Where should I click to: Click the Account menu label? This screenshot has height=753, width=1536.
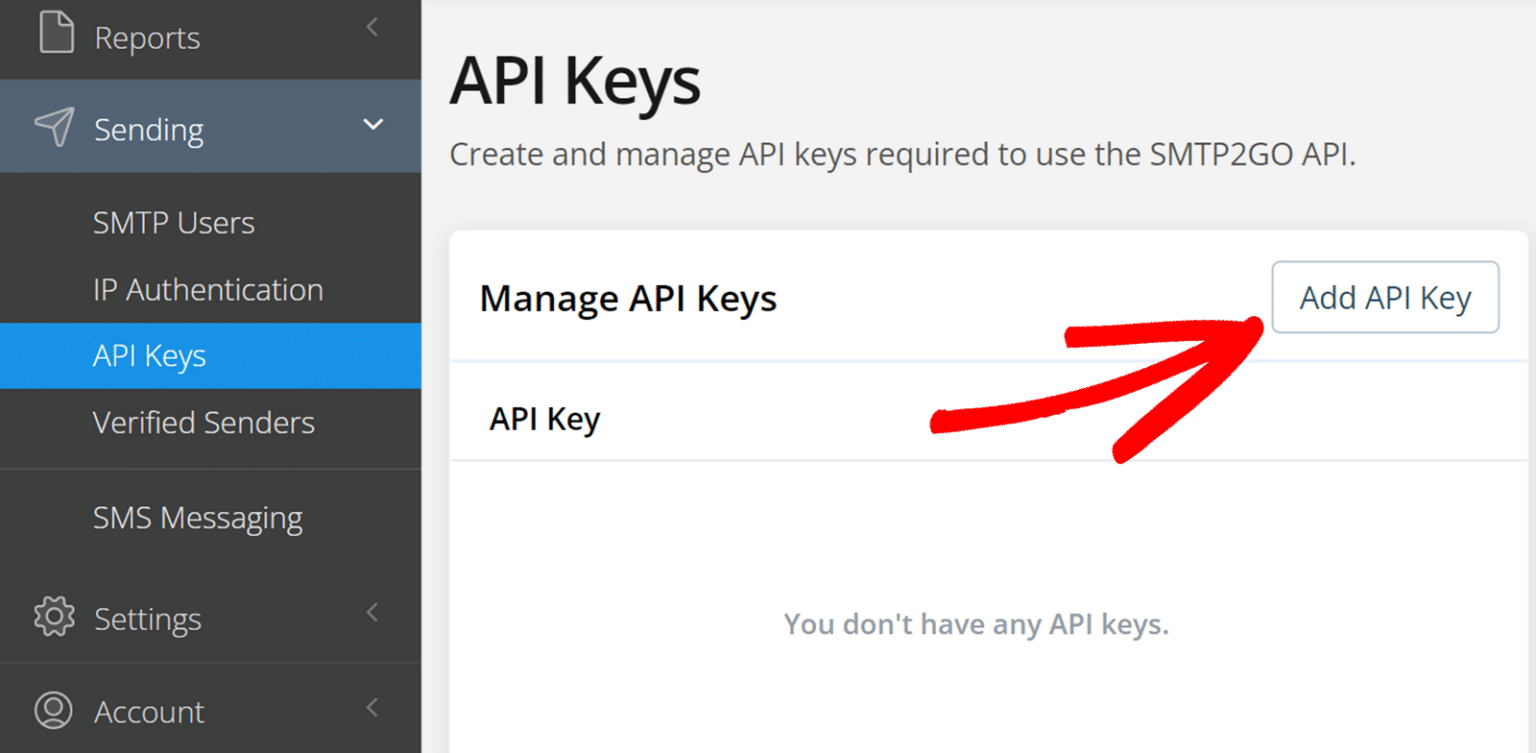coord(149,712)
